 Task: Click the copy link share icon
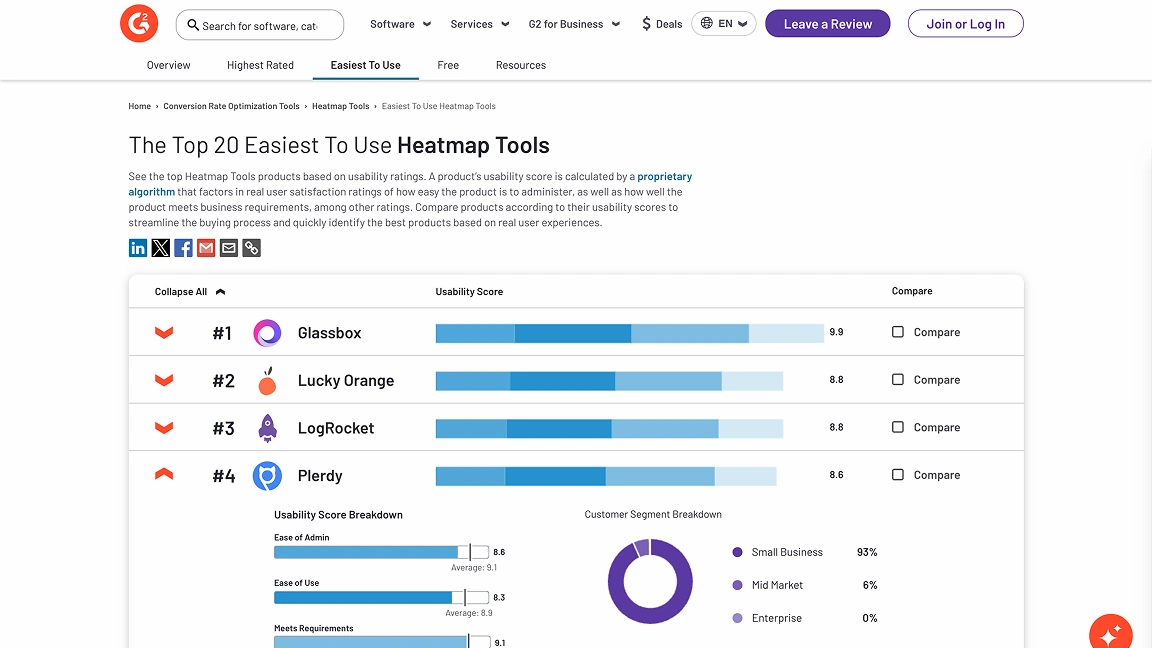coord(252,248)
